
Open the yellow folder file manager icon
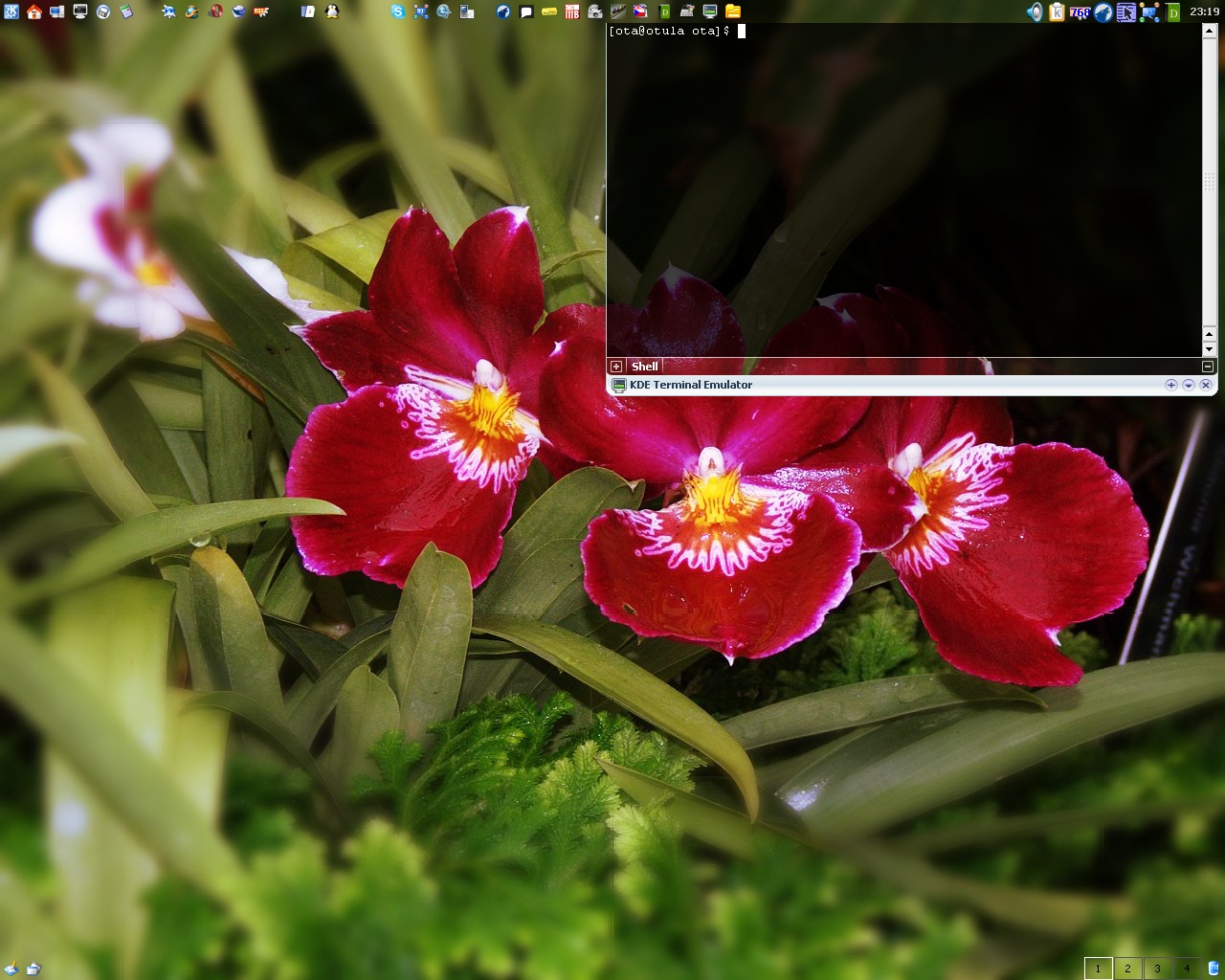coord(733,11)
